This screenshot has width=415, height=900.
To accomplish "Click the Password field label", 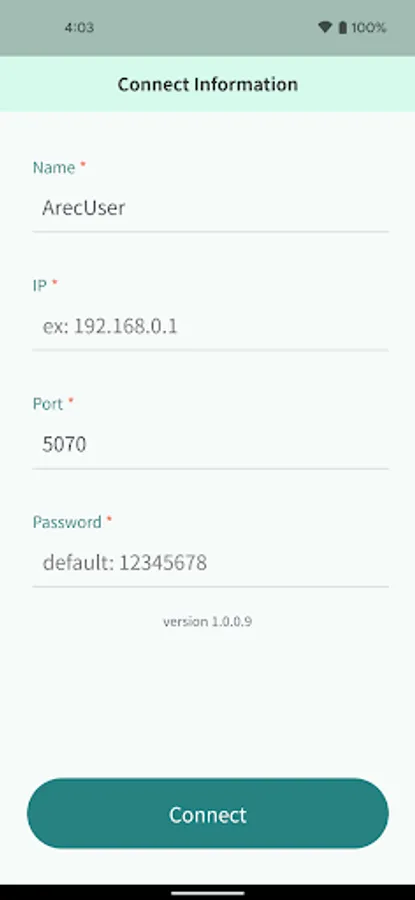I will click(x=67, y=522).
